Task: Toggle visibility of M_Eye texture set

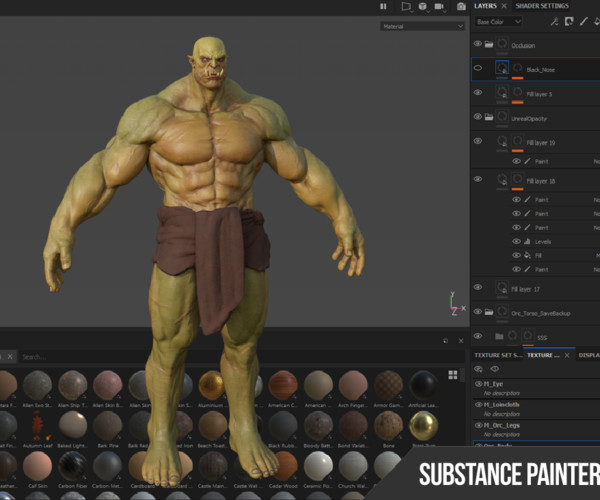Action: (478, 384)
